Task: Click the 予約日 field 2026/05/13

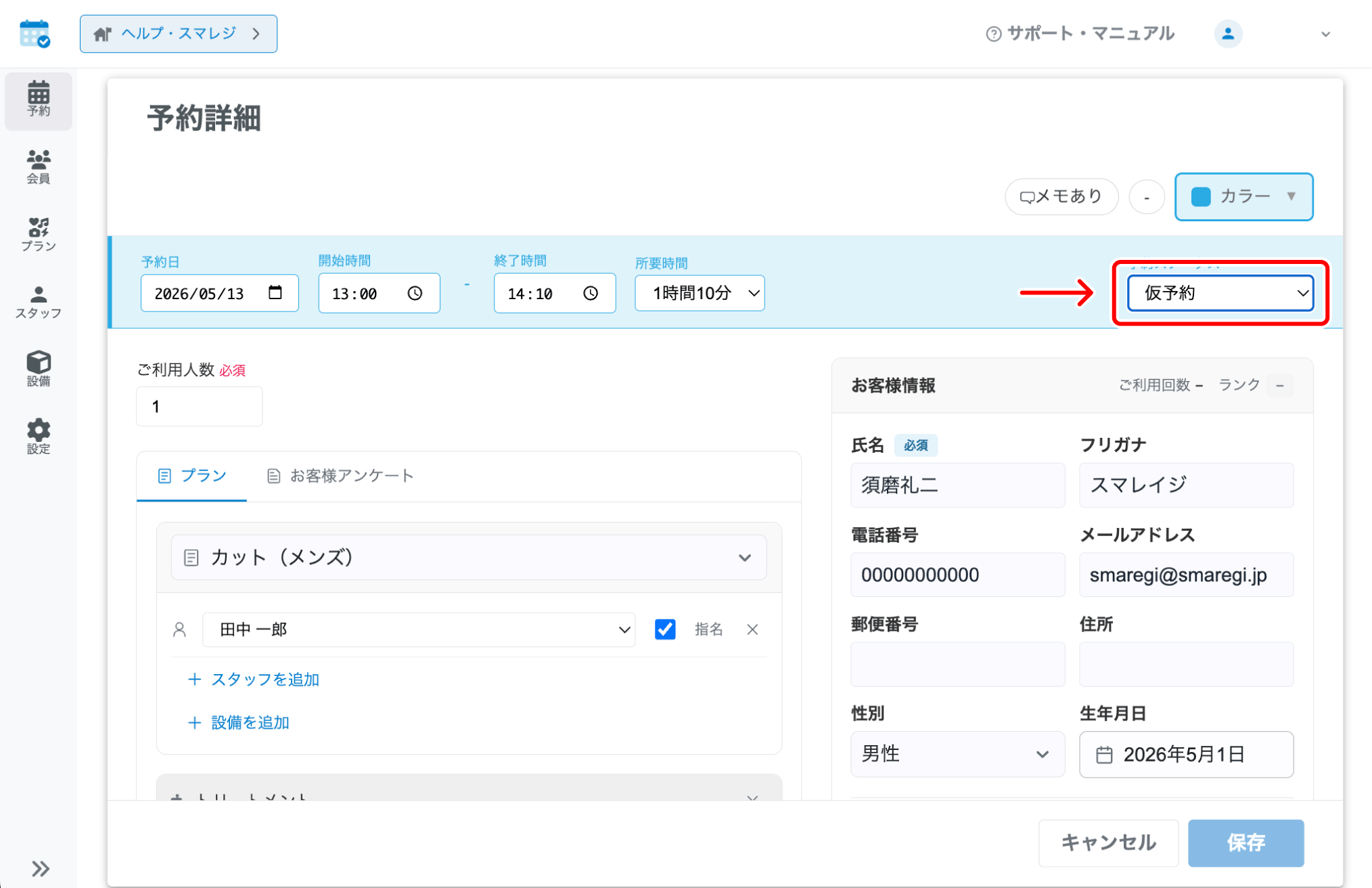Action: click(x=219, y=293)
